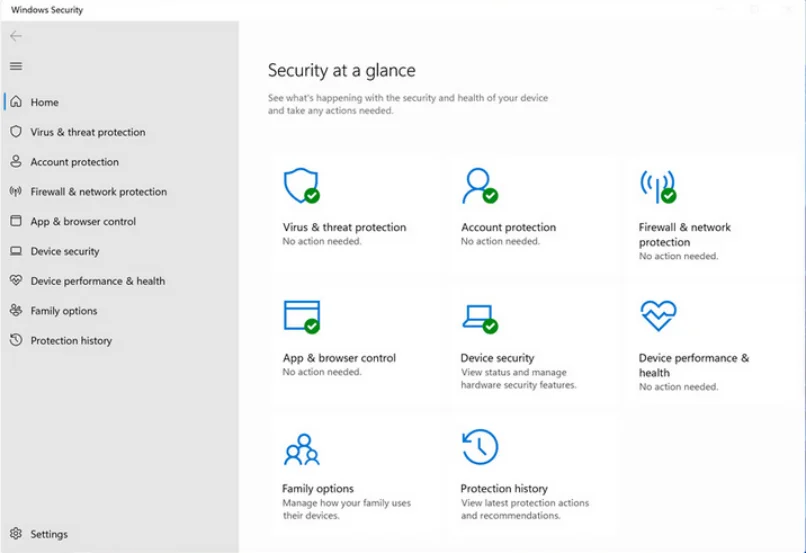Viewport: 806px width, 553px height.
Task: Click the 'Security at a glance' heading
Action: pyautogui.click(x=342, y=70)
